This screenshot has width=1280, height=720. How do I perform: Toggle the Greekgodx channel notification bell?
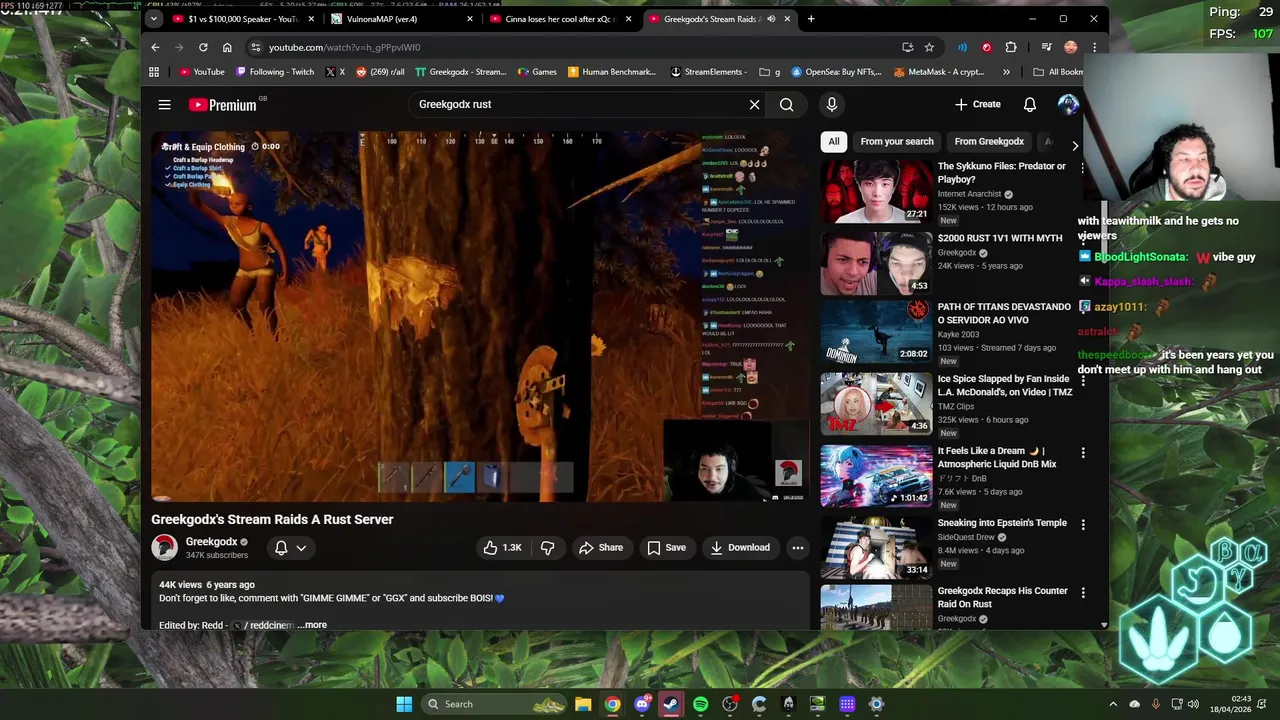tap(281, 547)
